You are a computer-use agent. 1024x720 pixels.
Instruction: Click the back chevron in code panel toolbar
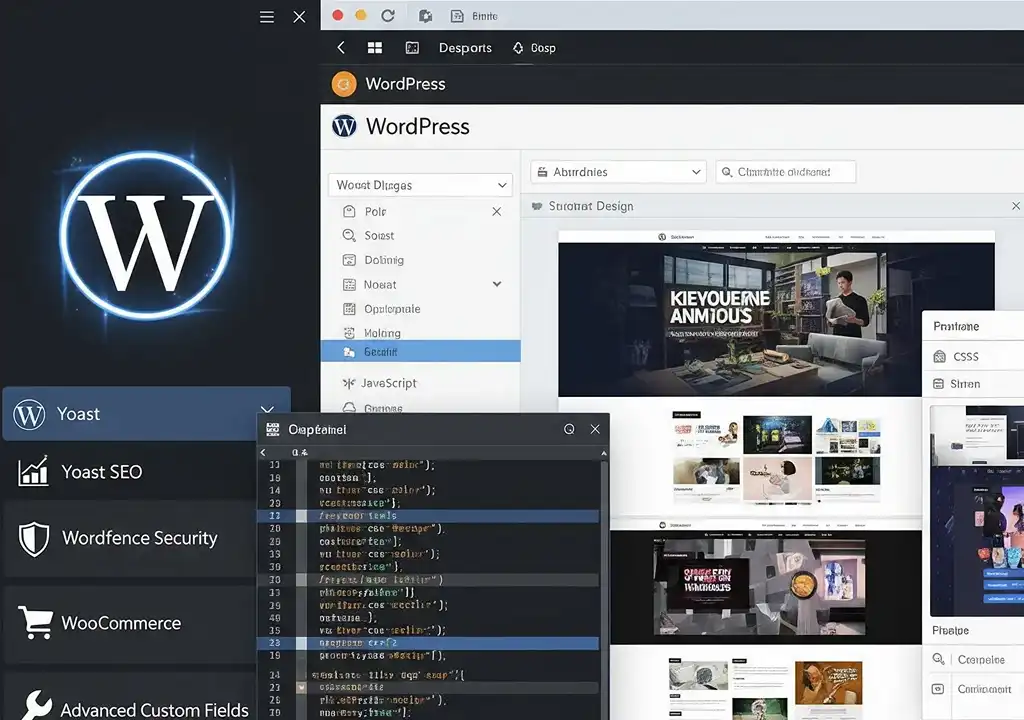[263, 452]
